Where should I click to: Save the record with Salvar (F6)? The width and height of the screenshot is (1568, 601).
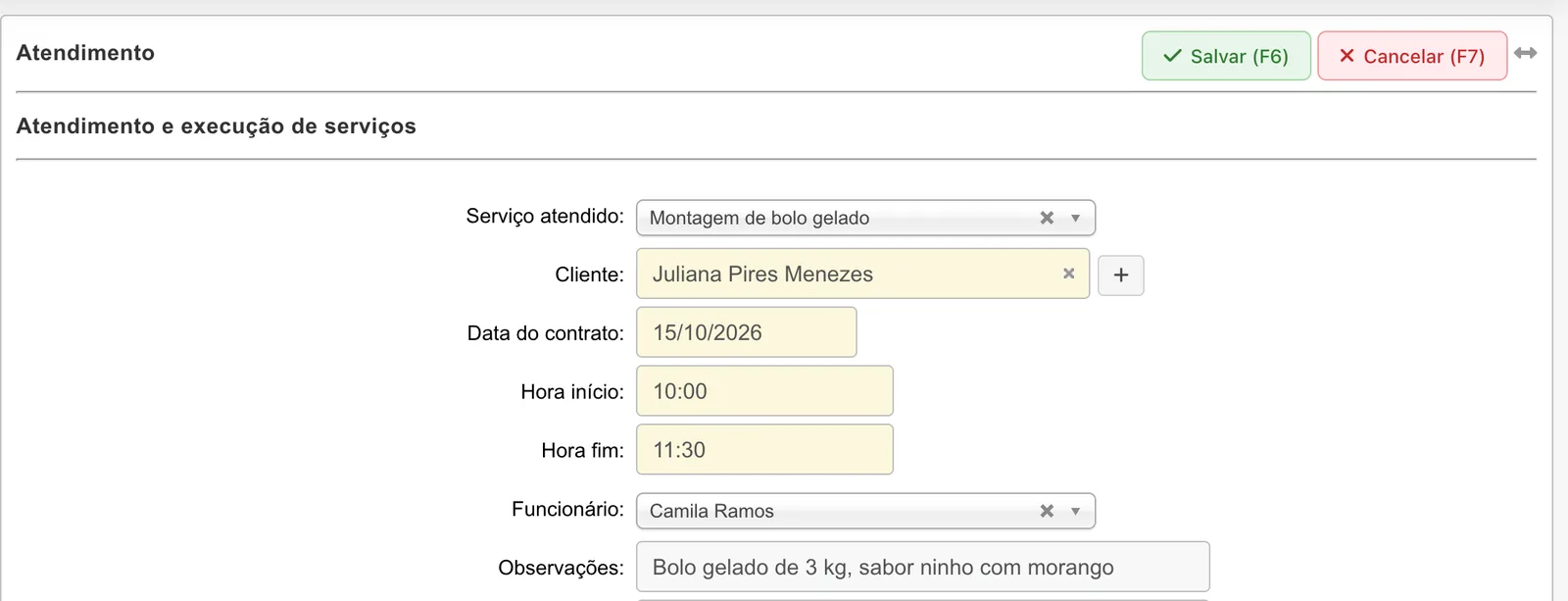[1226, 56]
